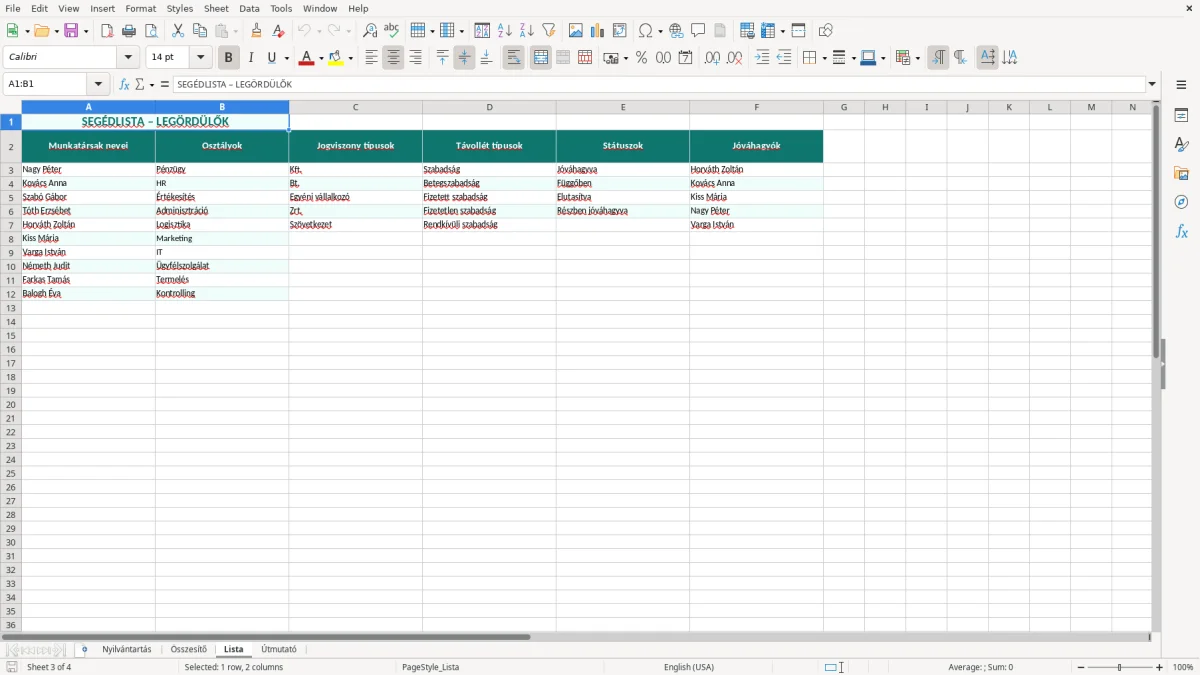The image size is (1200, 675).
Task: Insert a hyperlink using the toolbar icon
Action: point(677,31)
